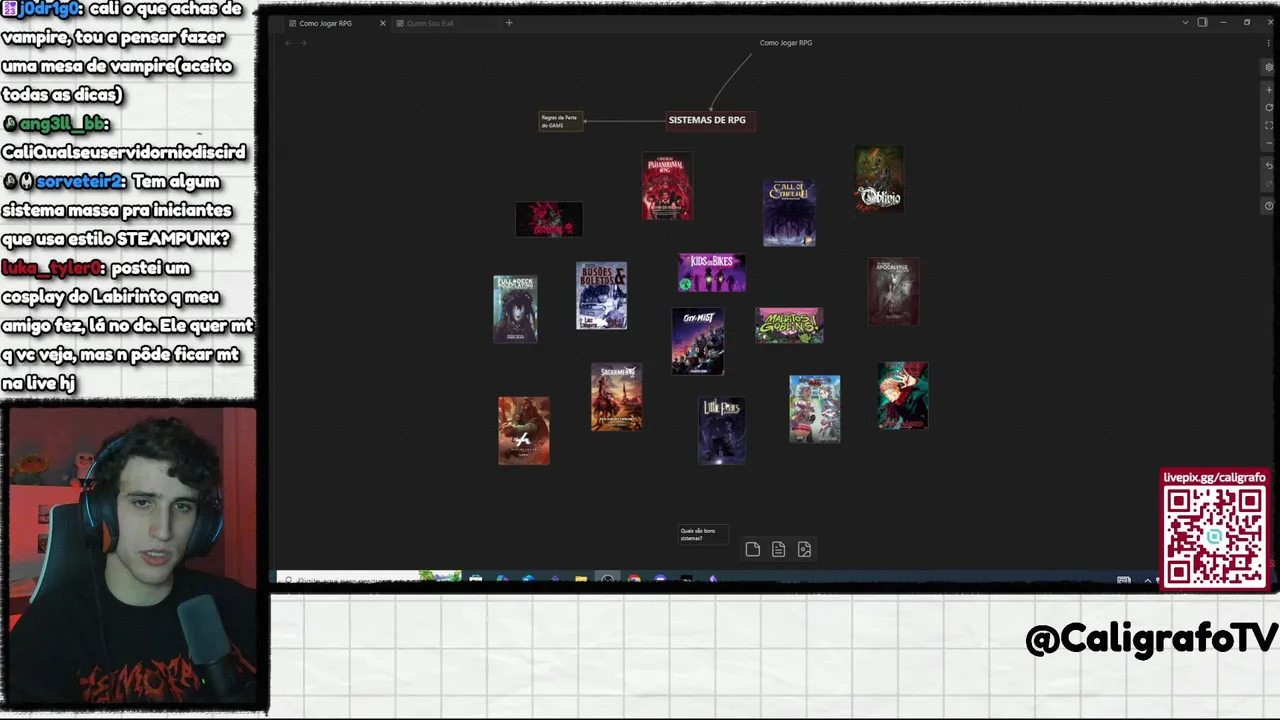
Task: Close the Como Jogar RPG tab
Action: click(x=382, y=23)
